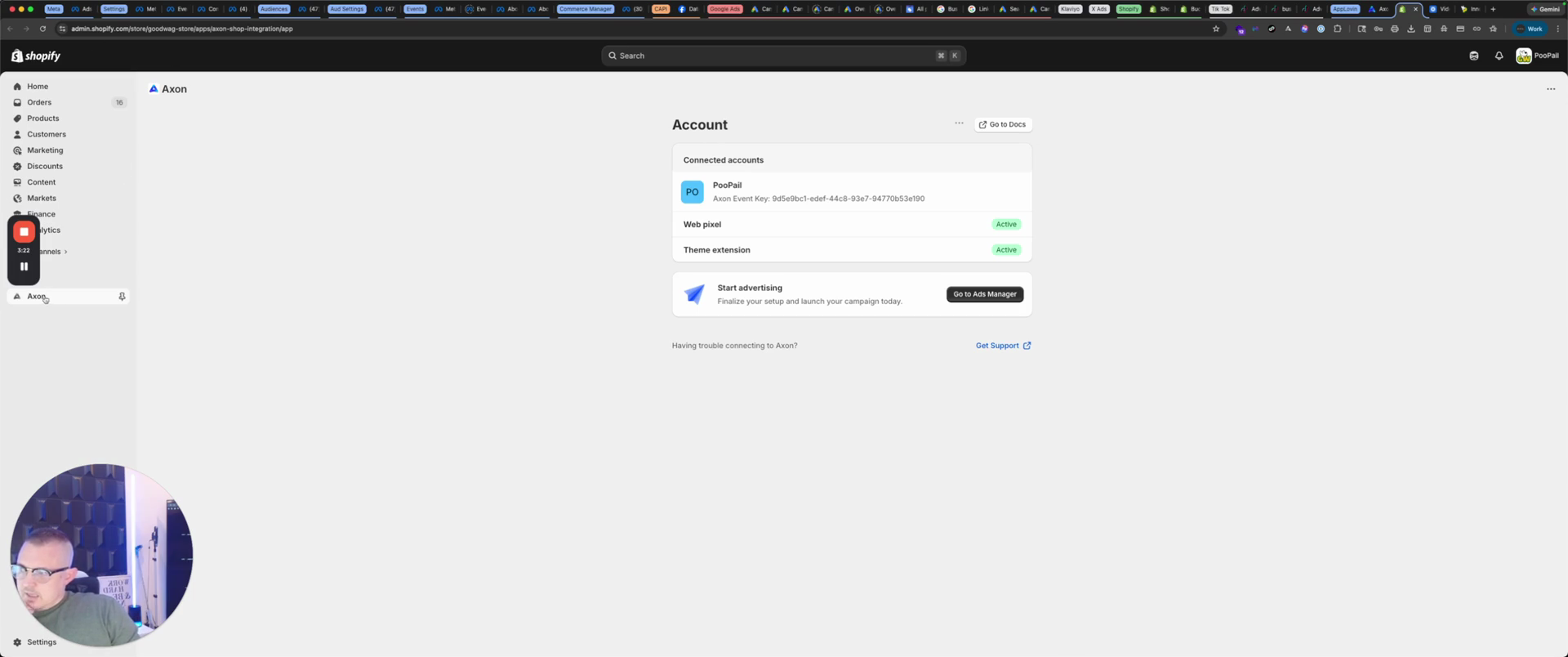This screenshot has width=1568, height=657.
Task: Open the notifications bell
Action: tap(1499, 56)
